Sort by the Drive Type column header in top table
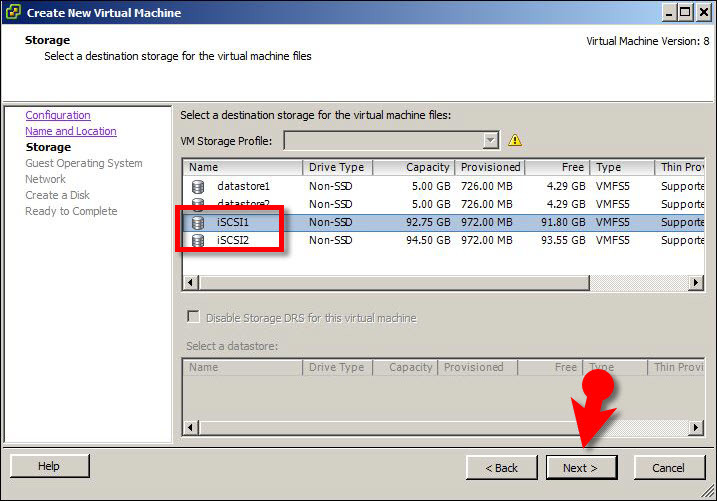The image size is (717, 501). click(337, 167)
